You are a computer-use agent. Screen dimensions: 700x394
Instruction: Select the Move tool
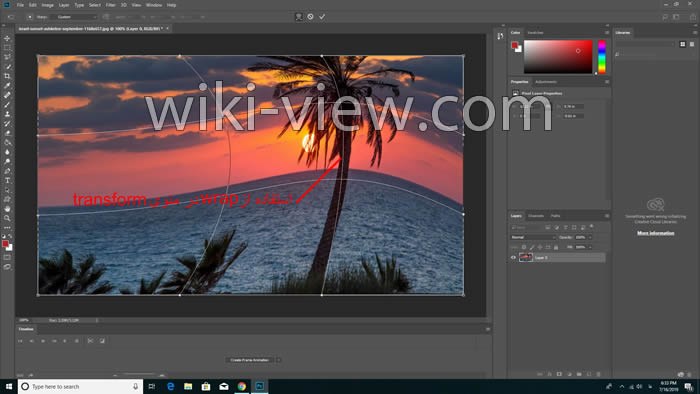(7, 38)
